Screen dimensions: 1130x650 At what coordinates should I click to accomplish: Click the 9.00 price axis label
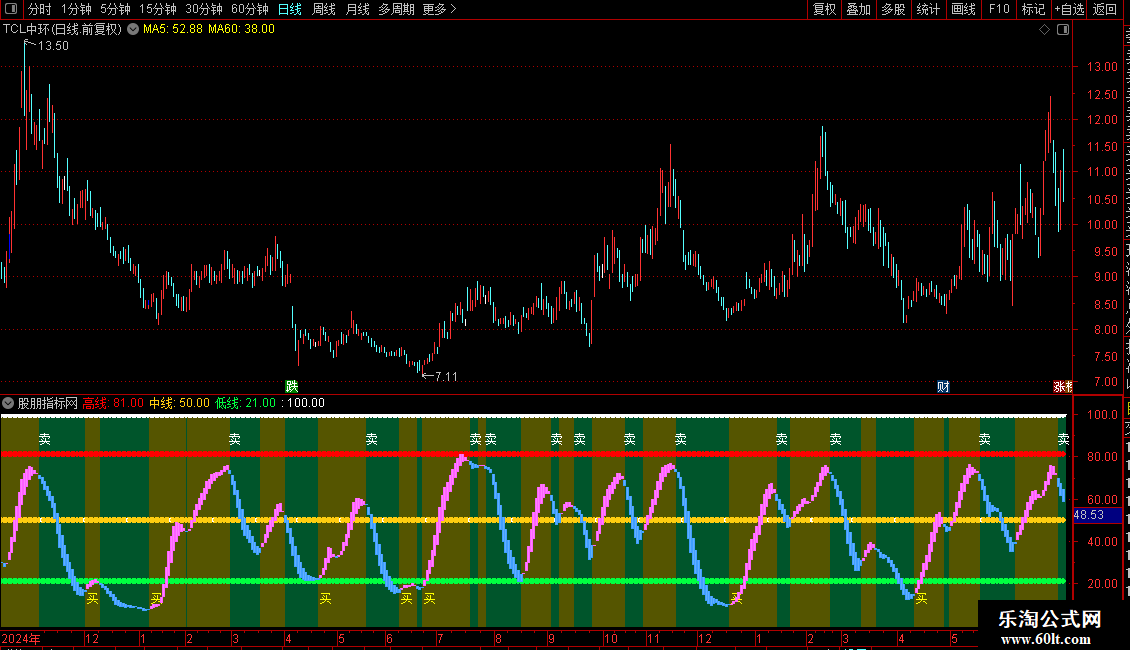click(x=1105, y=277)
